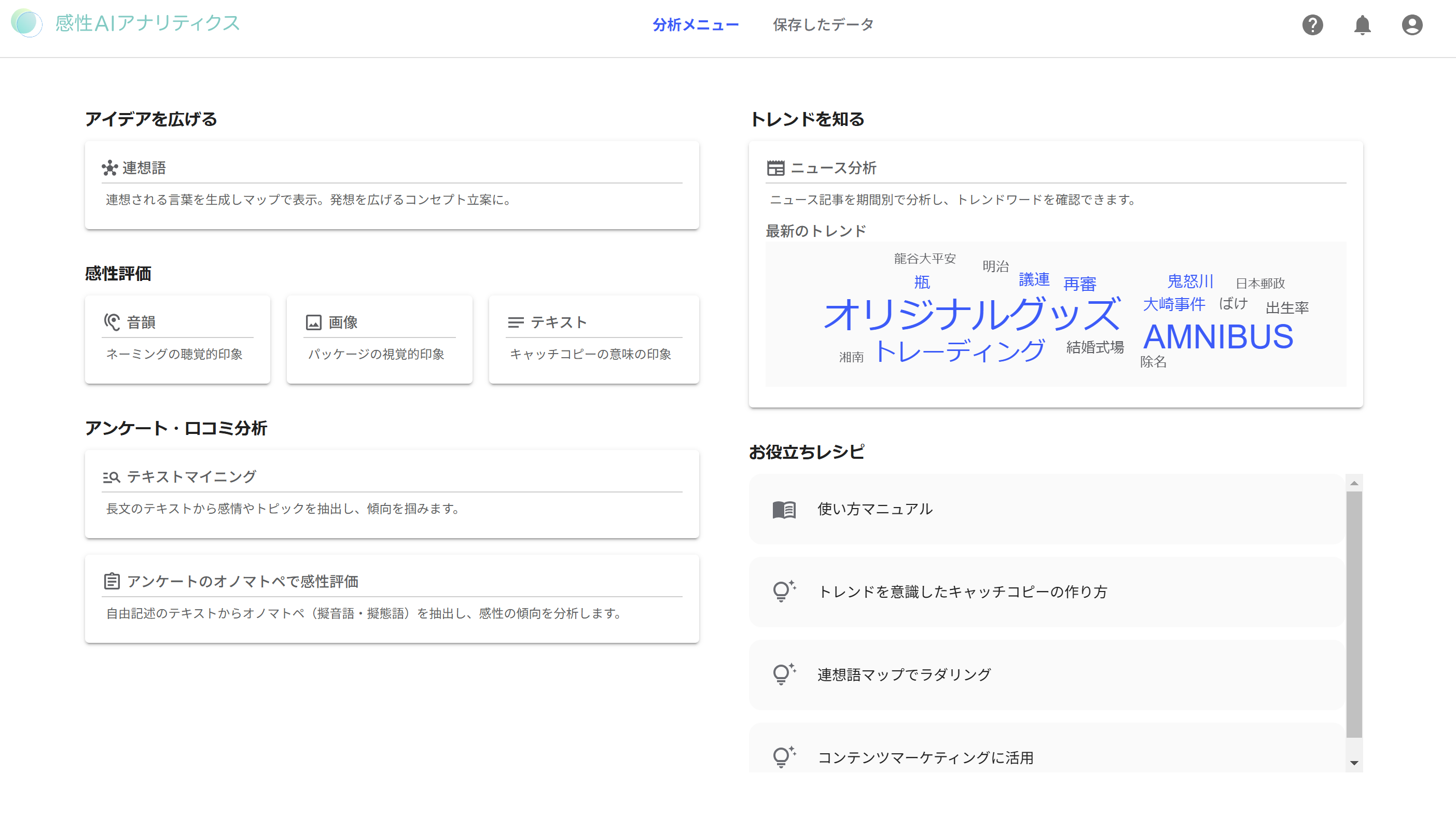Switch to the 保存したデータ tab
The image size is (1456, 816).
tap(823, 25)
